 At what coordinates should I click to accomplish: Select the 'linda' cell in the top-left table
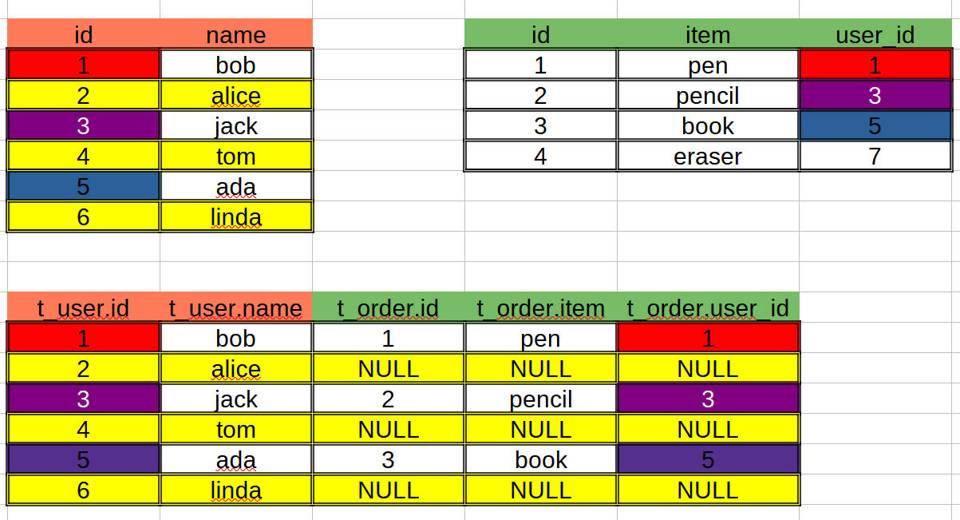[236, 217]
